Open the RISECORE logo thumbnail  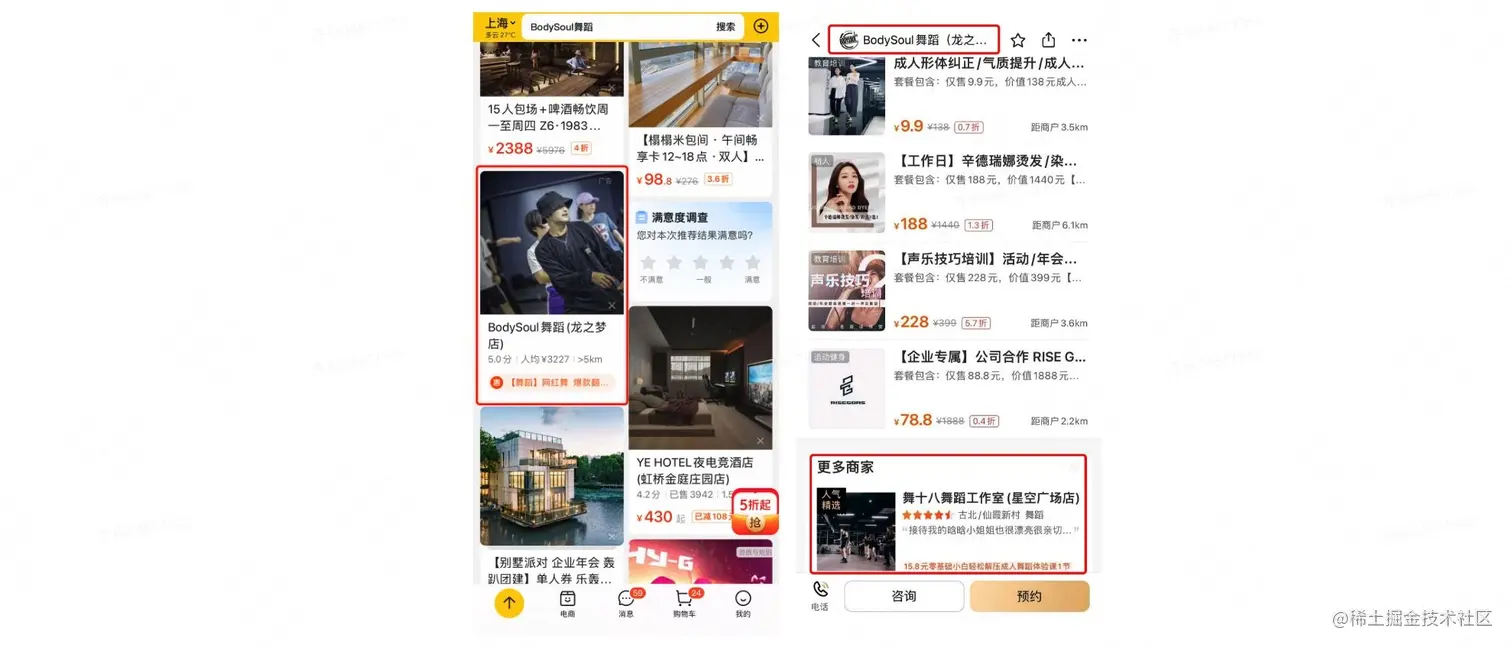(847, 389)
